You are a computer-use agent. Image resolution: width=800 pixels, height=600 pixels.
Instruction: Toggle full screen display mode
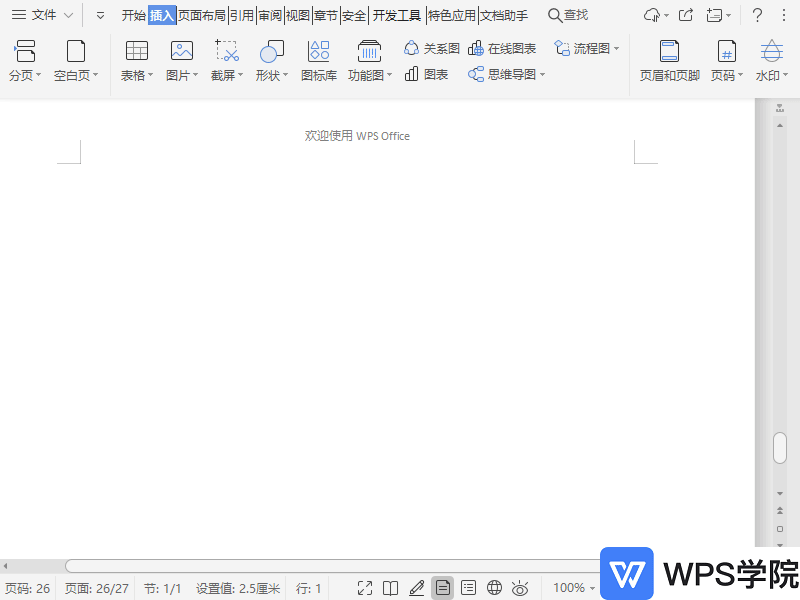coord(365,588)
